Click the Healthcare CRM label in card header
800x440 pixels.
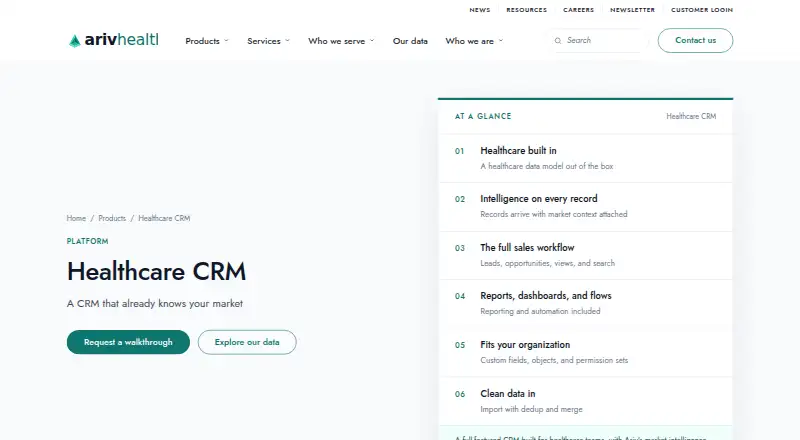point(691,116)
